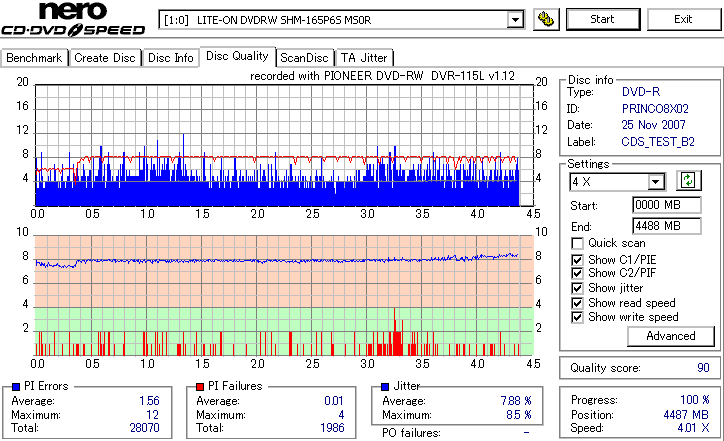
Task: Click the PI Errors total 28070
Action: tap(145, 428)
